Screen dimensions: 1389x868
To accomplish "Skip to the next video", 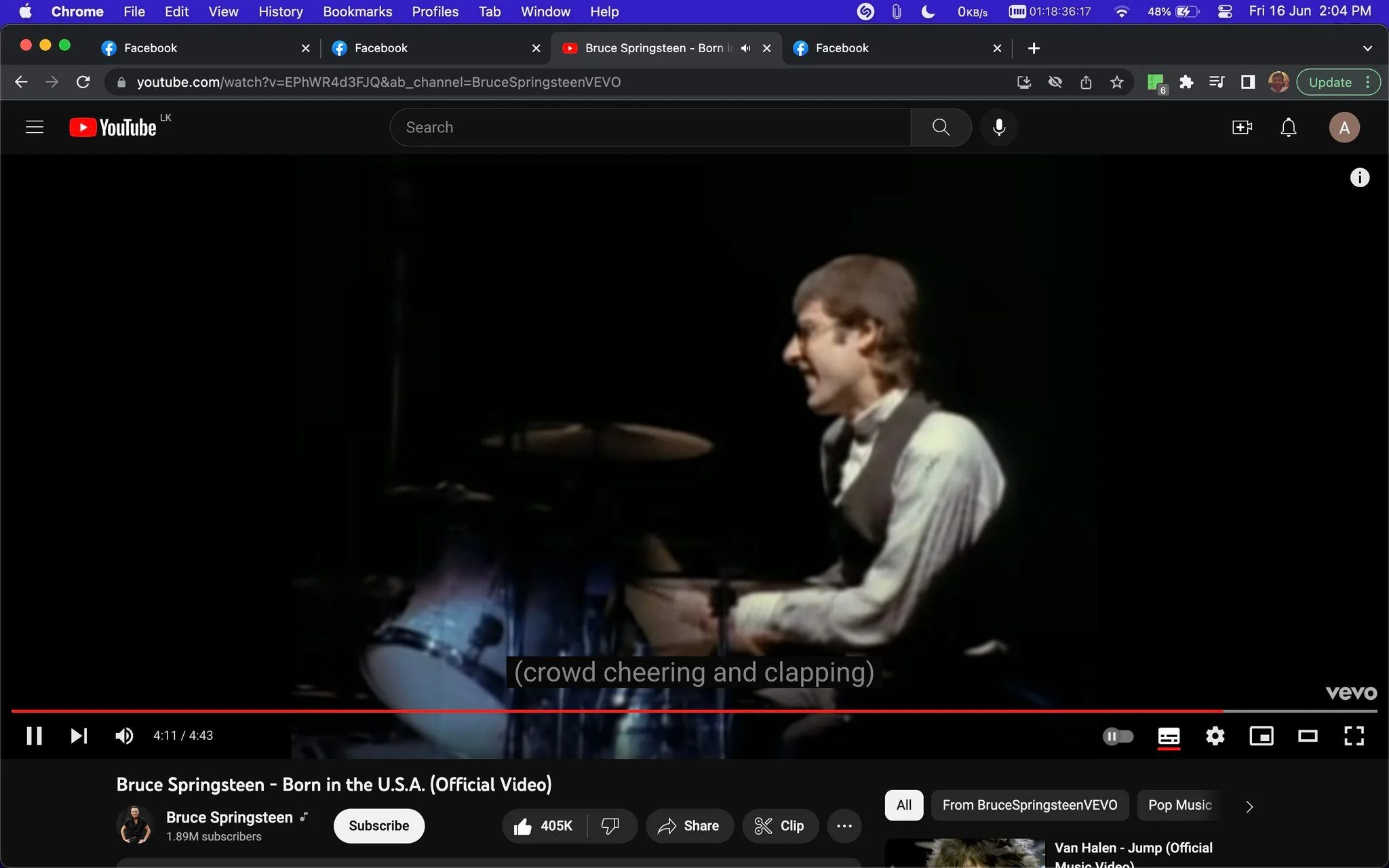I will coord(79,736).
